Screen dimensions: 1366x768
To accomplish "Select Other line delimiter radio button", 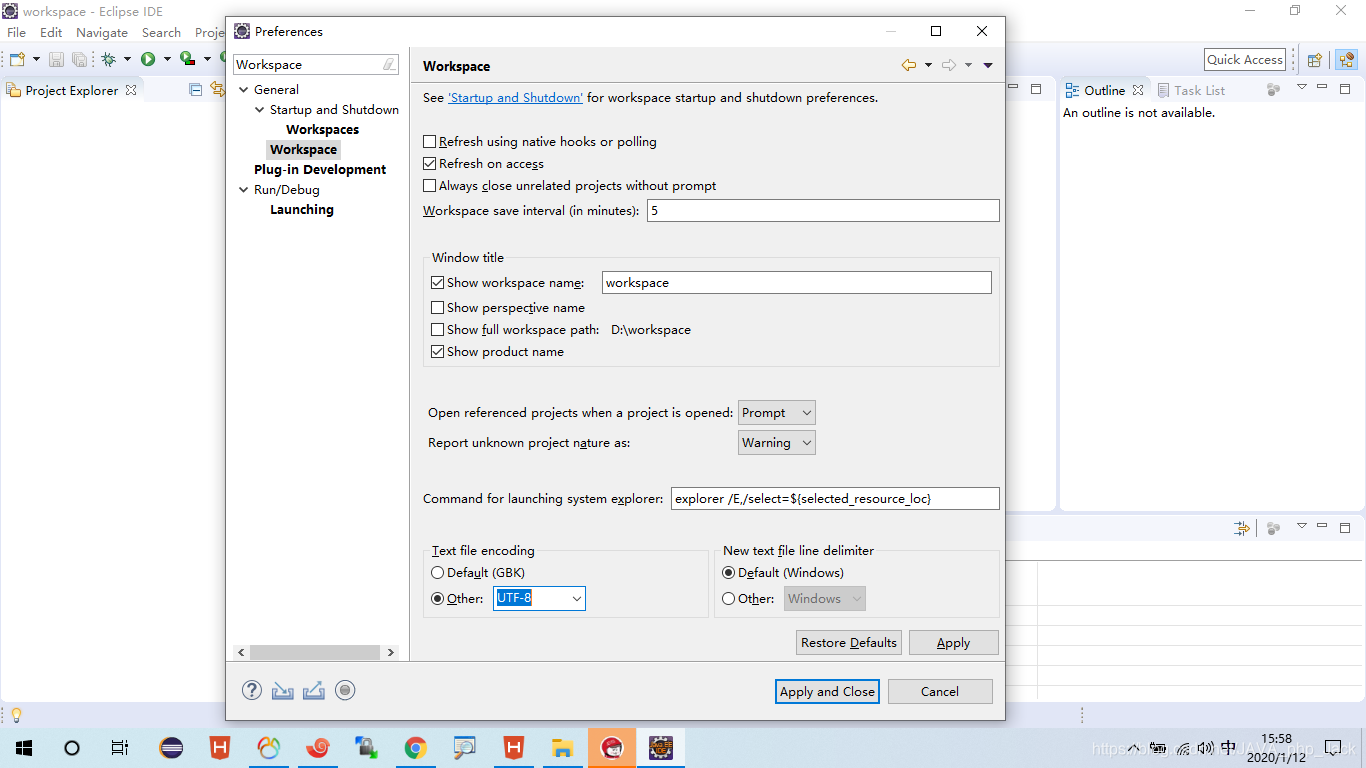I will (x=729, y=599).
